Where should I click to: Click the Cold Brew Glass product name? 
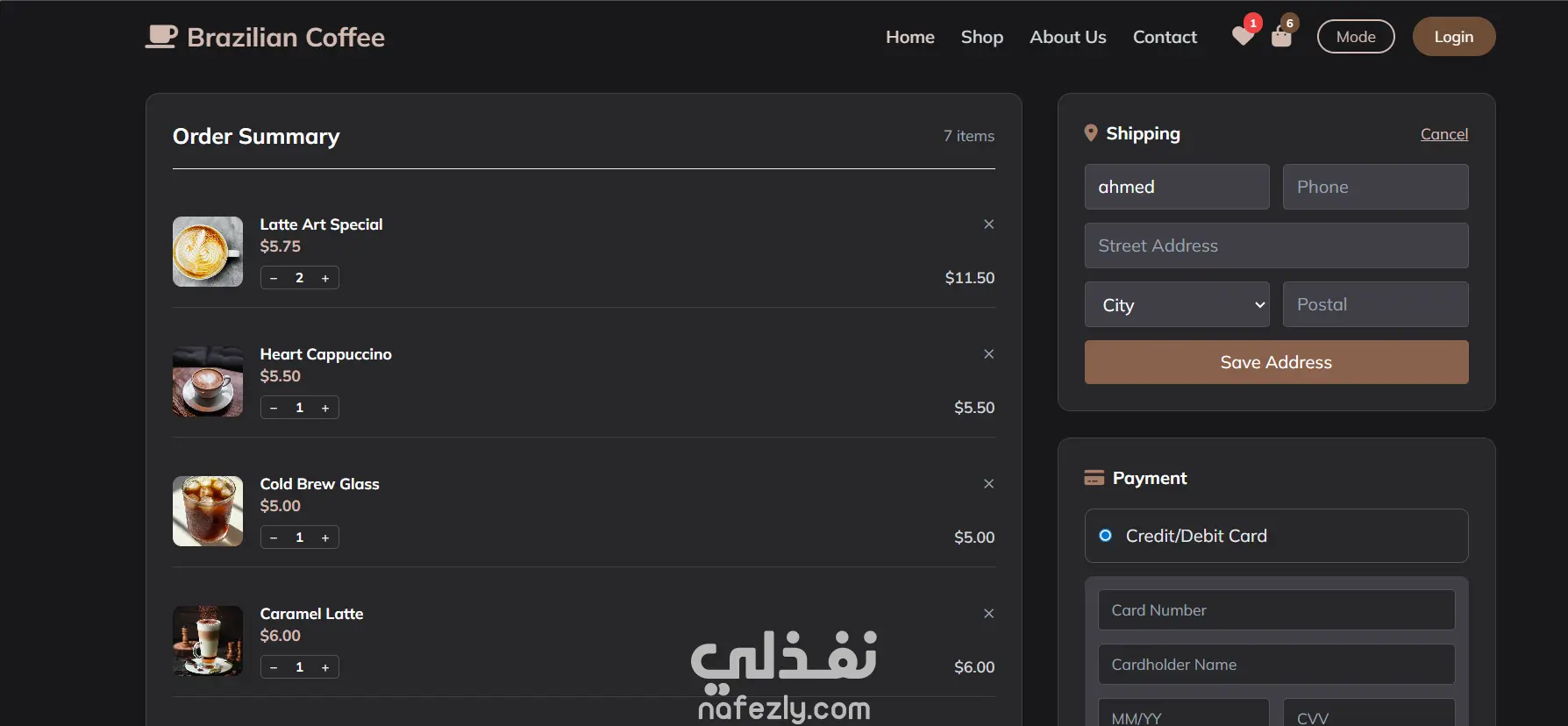tap(319, 484)
